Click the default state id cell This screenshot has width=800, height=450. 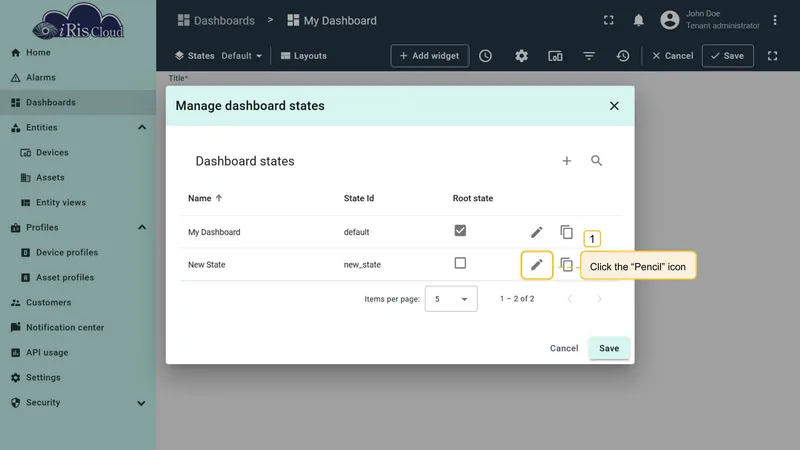(356, 232)
